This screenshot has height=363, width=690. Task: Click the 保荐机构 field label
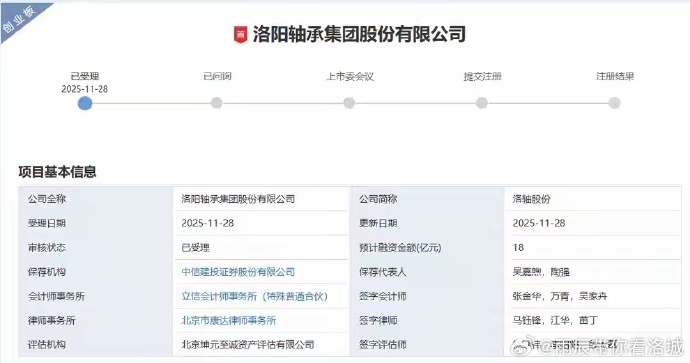pos(47,272)
